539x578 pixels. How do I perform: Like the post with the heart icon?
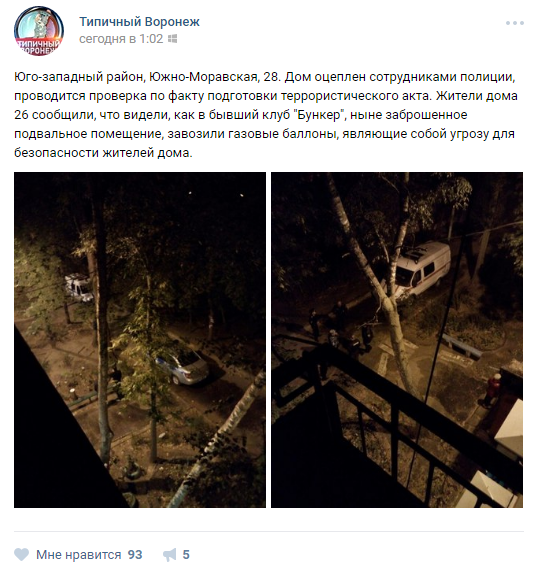click(x=21, y=554)
